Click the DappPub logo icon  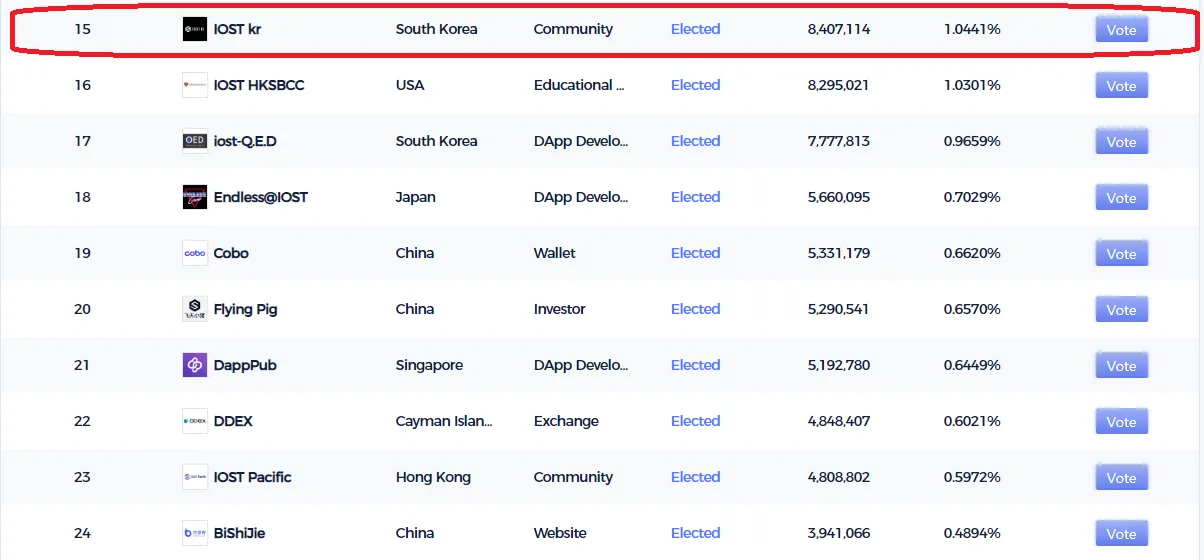(x=195, y=365)
